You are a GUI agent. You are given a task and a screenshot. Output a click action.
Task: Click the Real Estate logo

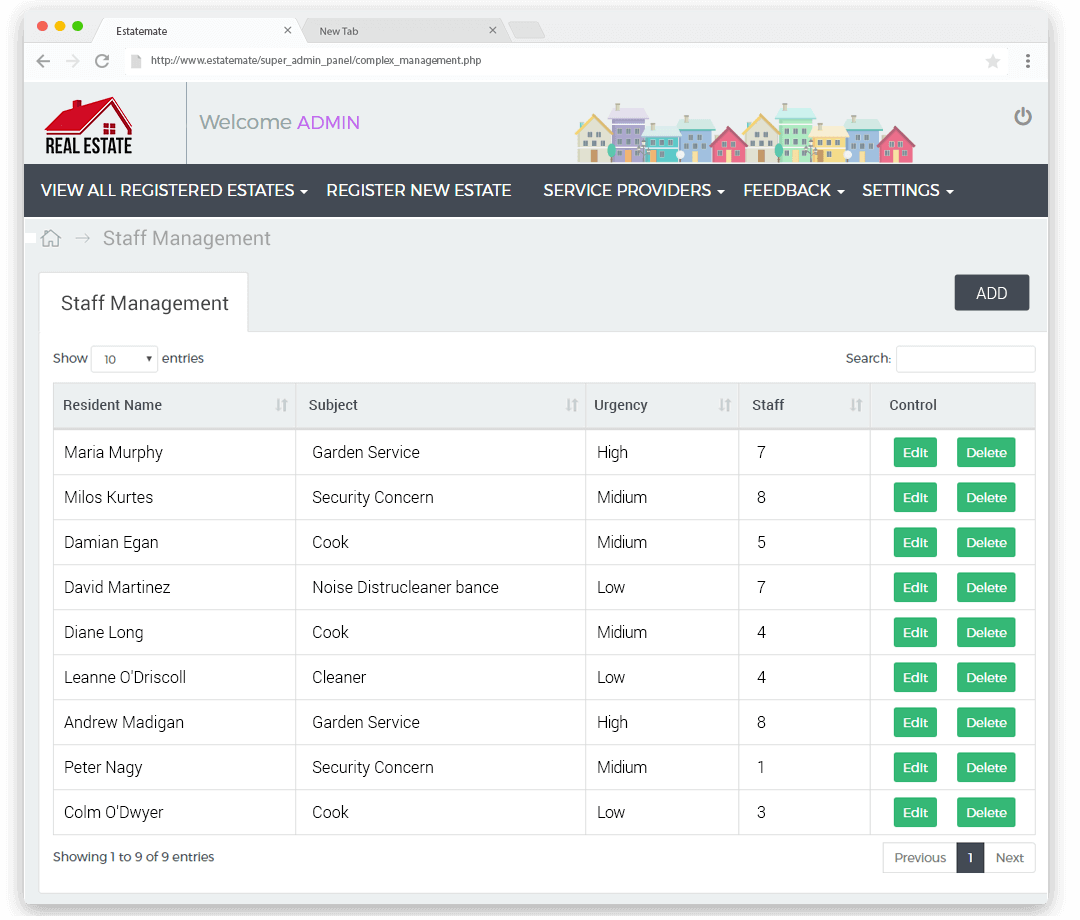point(88,123)
